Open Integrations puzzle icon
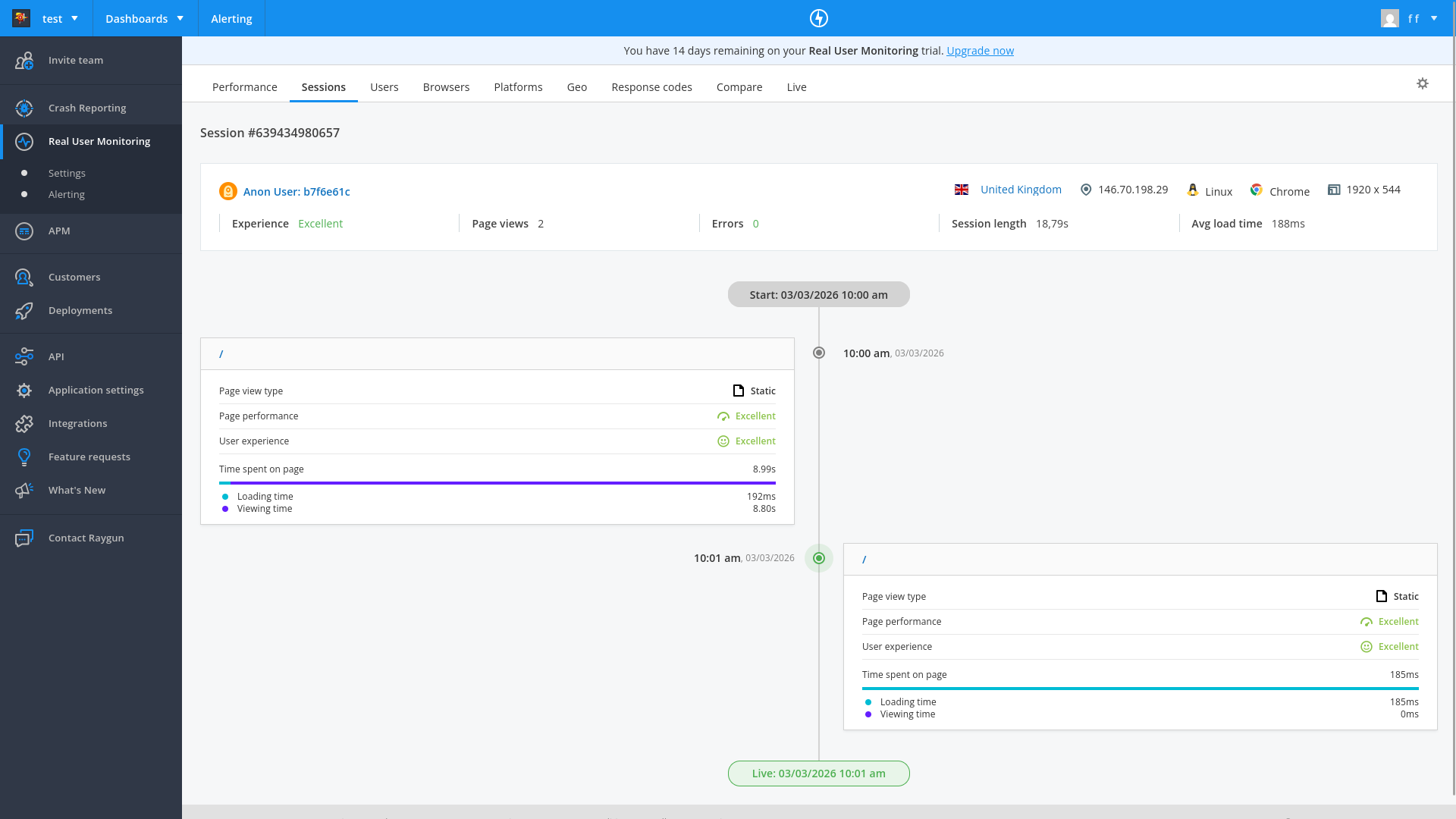This screenshot has height=819, width=1456. coord(24,424)
